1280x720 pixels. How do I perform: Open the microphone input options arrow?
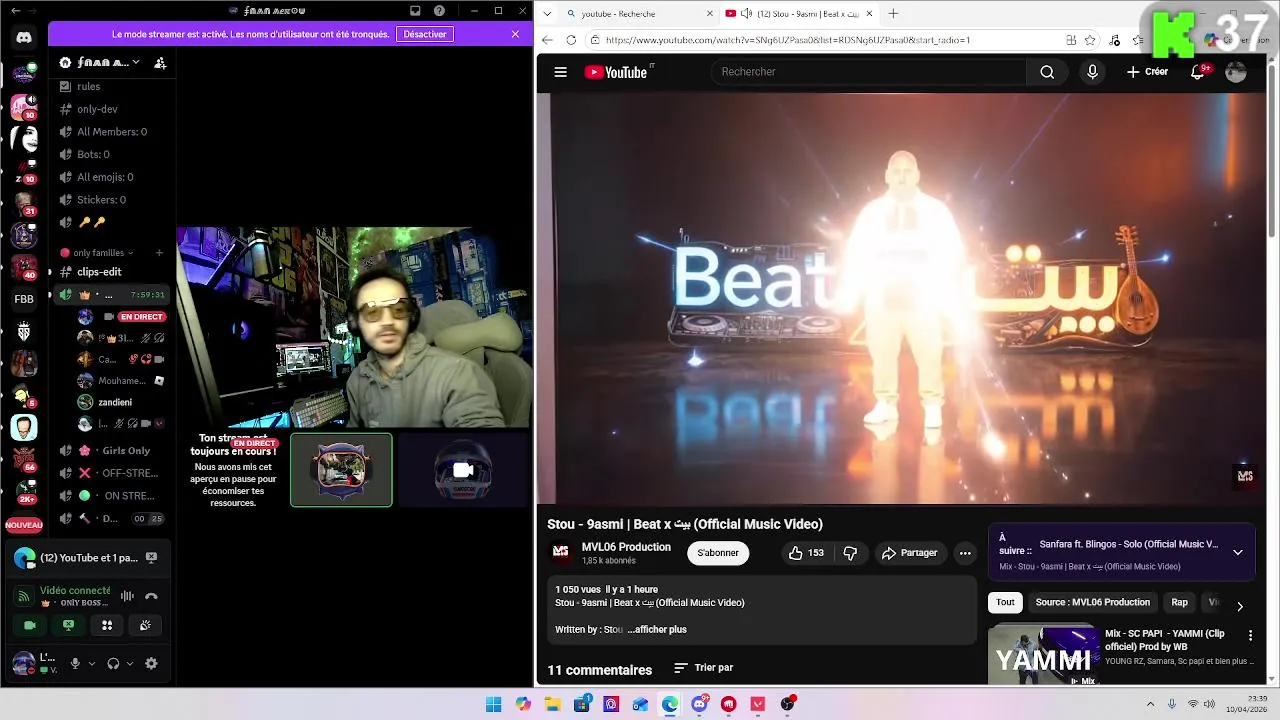click(x=92, y=663)
